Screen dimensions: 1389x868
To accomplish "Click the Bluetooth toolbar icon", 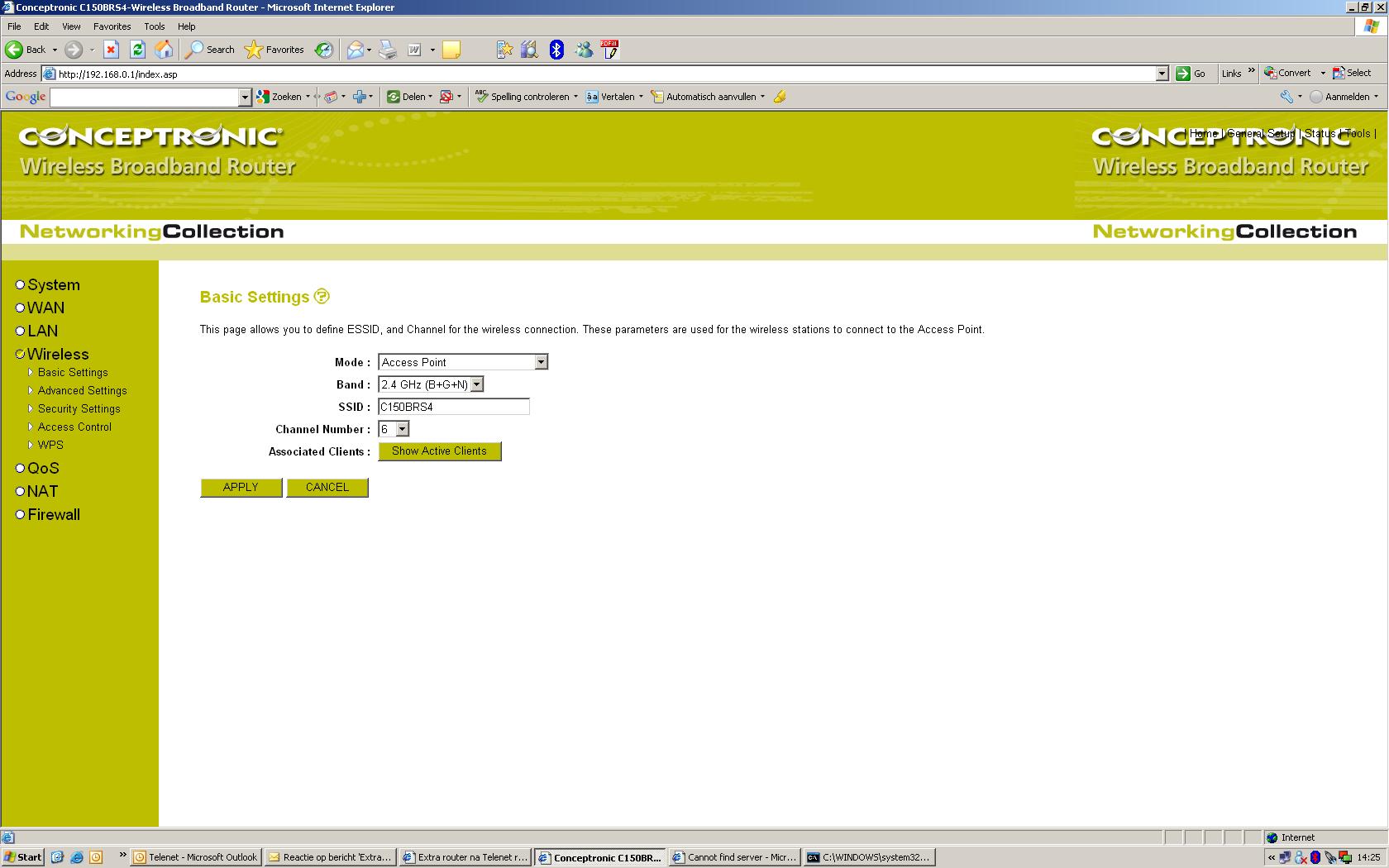I will [556, 50].
